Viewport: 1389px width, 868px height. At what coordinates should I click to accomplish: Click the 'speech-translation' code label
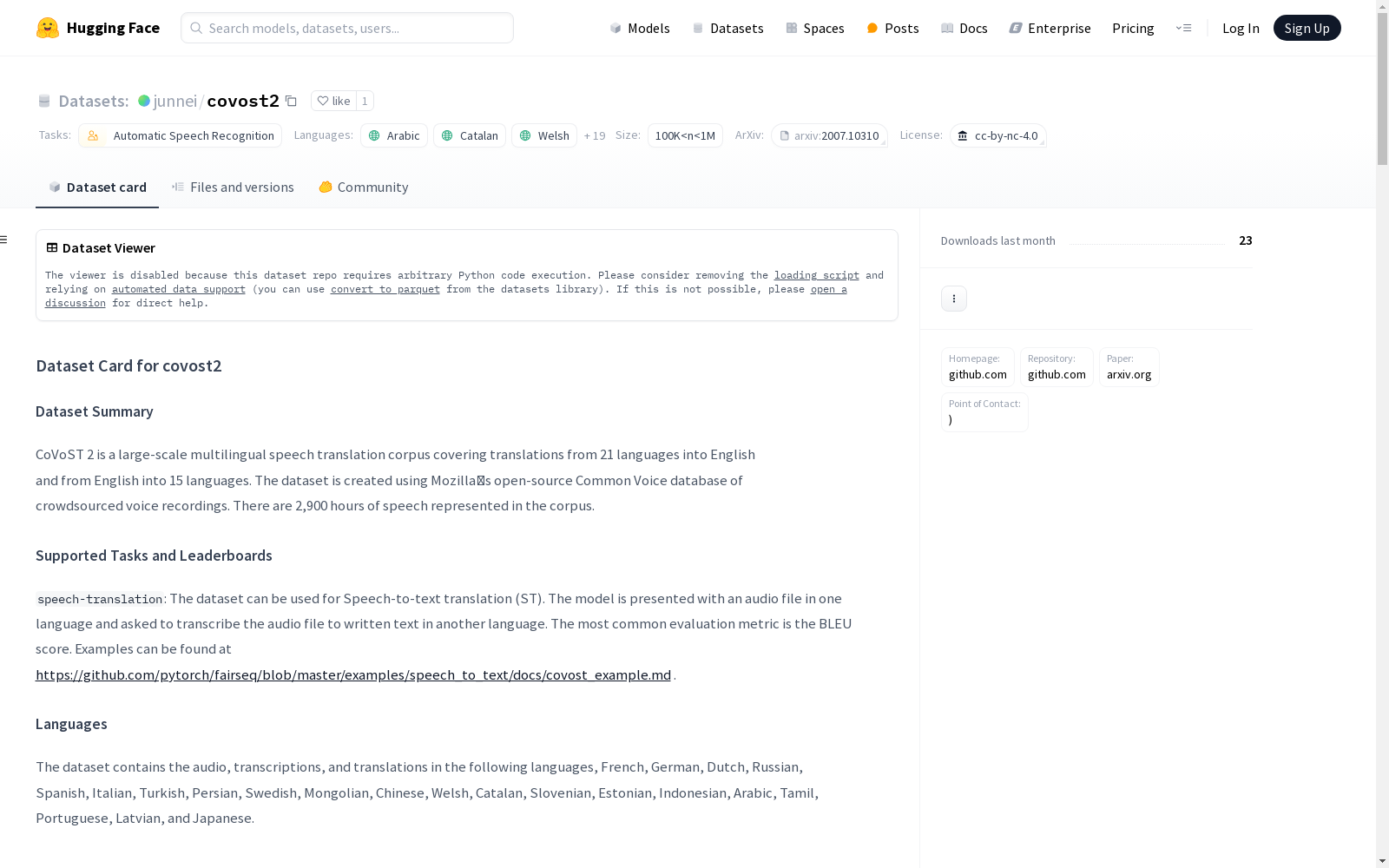point(100,599)
